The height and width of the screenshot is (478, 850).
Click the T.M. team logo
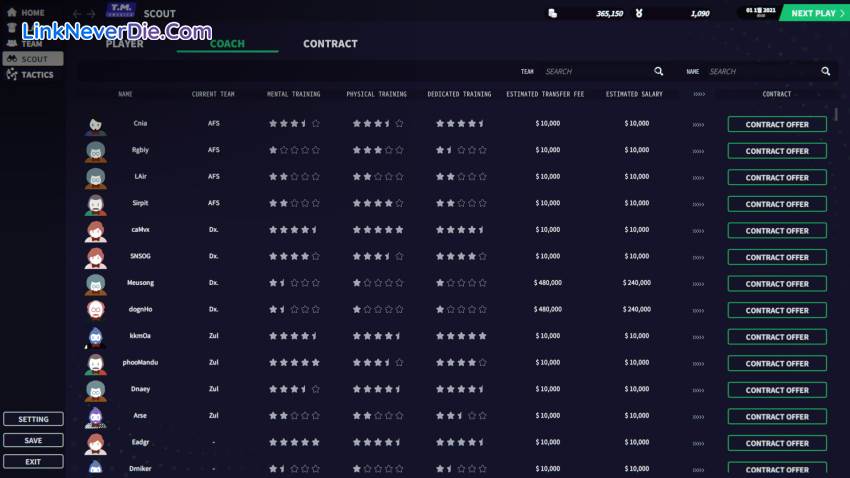[121, 14]
